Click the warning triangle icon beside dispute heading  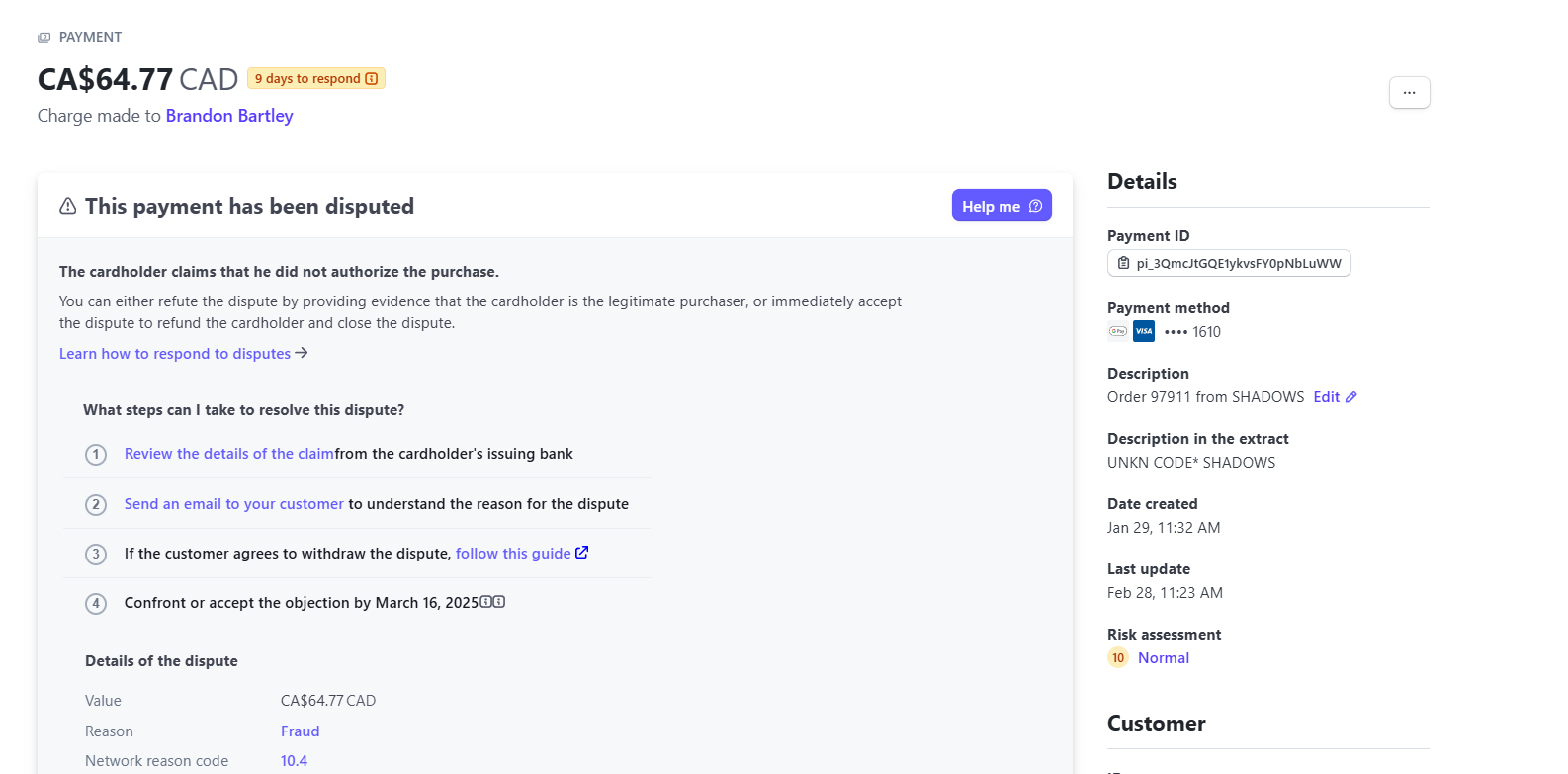[x=68, y=206]
